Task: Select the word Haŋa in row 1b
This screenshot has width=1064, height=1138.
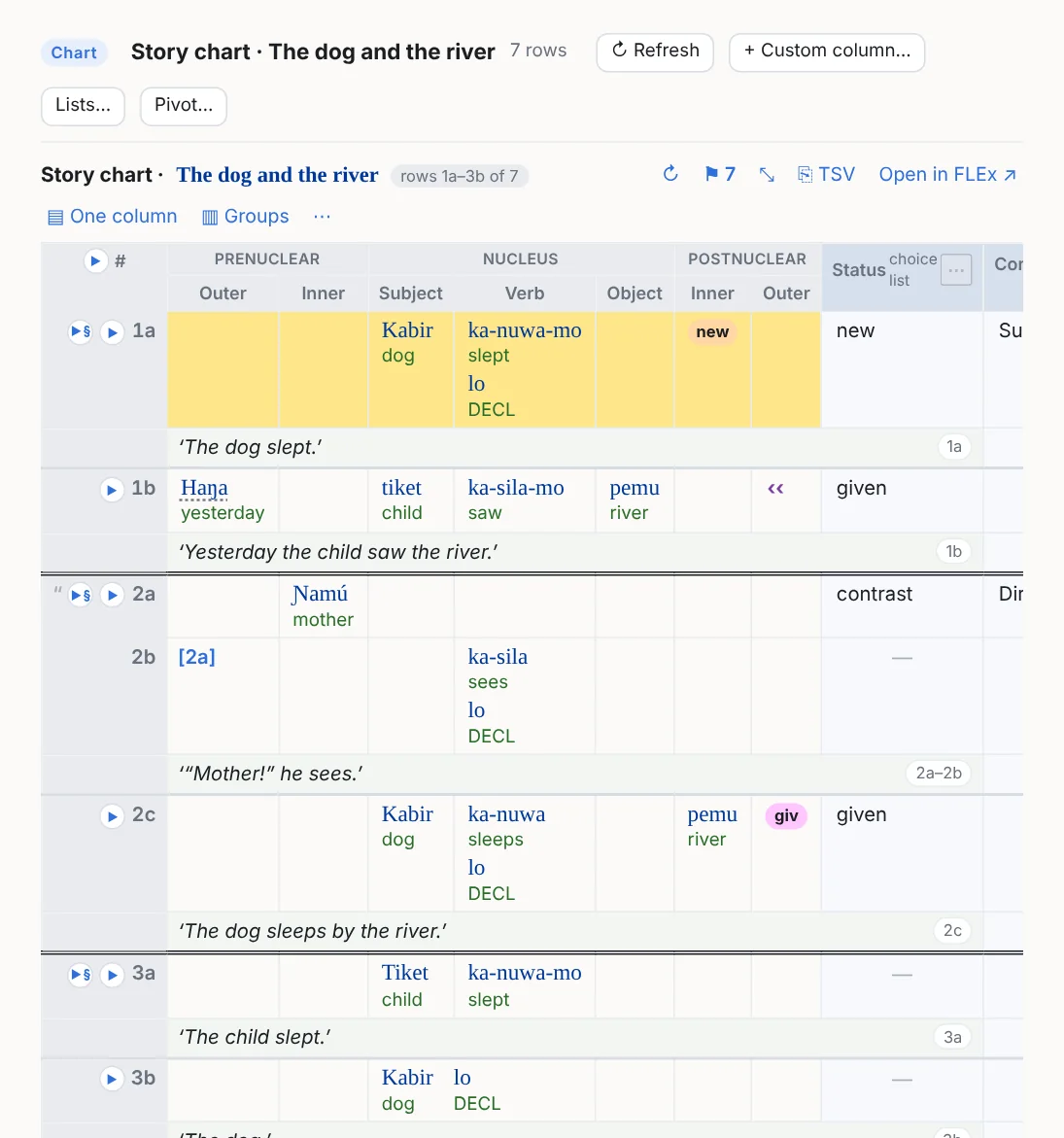Action: tap(204, 489)
